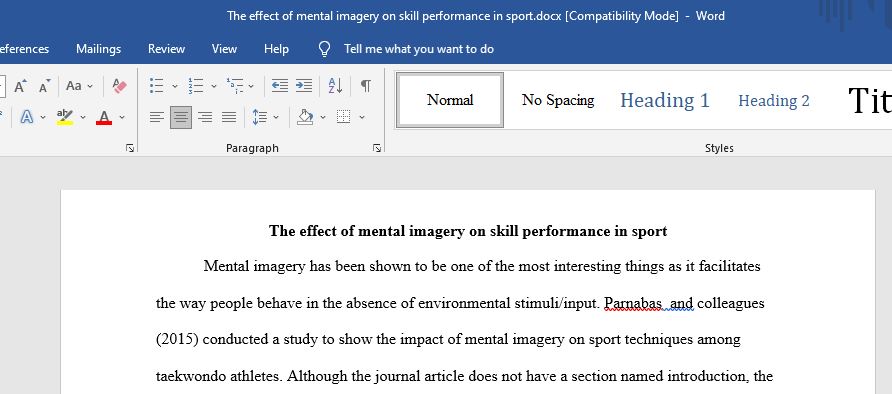The image size is (892, 394).
Task: Toggle center alignment
Action: (x=181, y=117)
